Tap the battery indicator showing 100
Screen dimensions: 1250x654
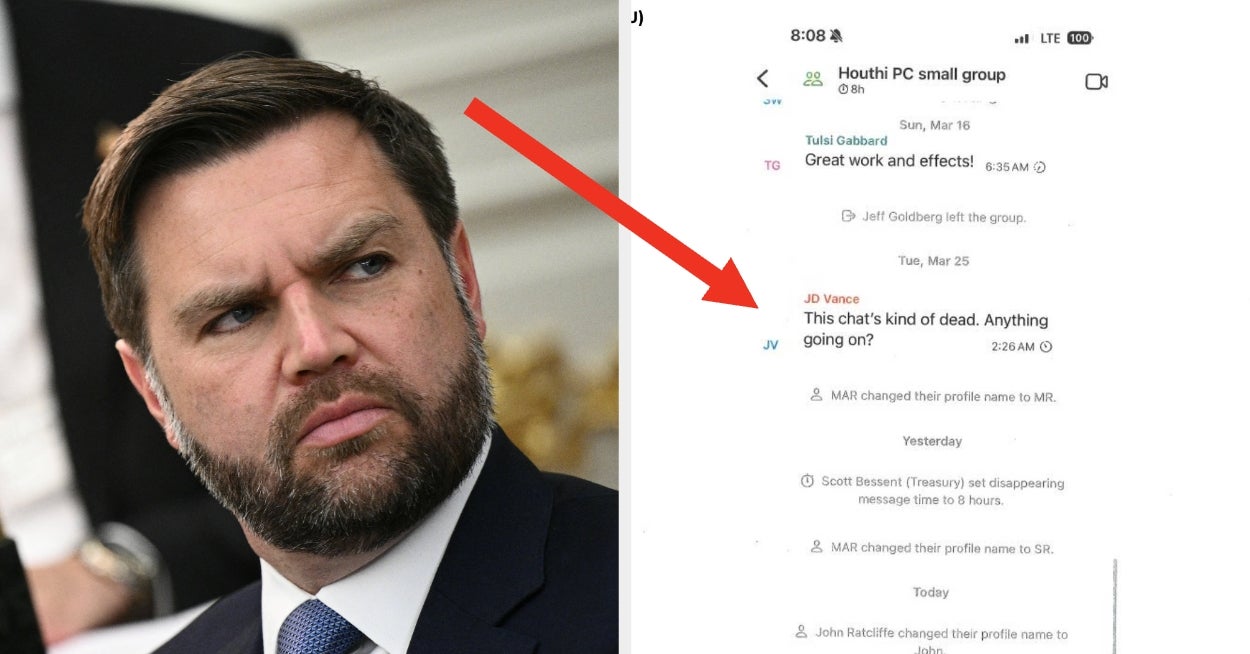[x=1079, y=38]
